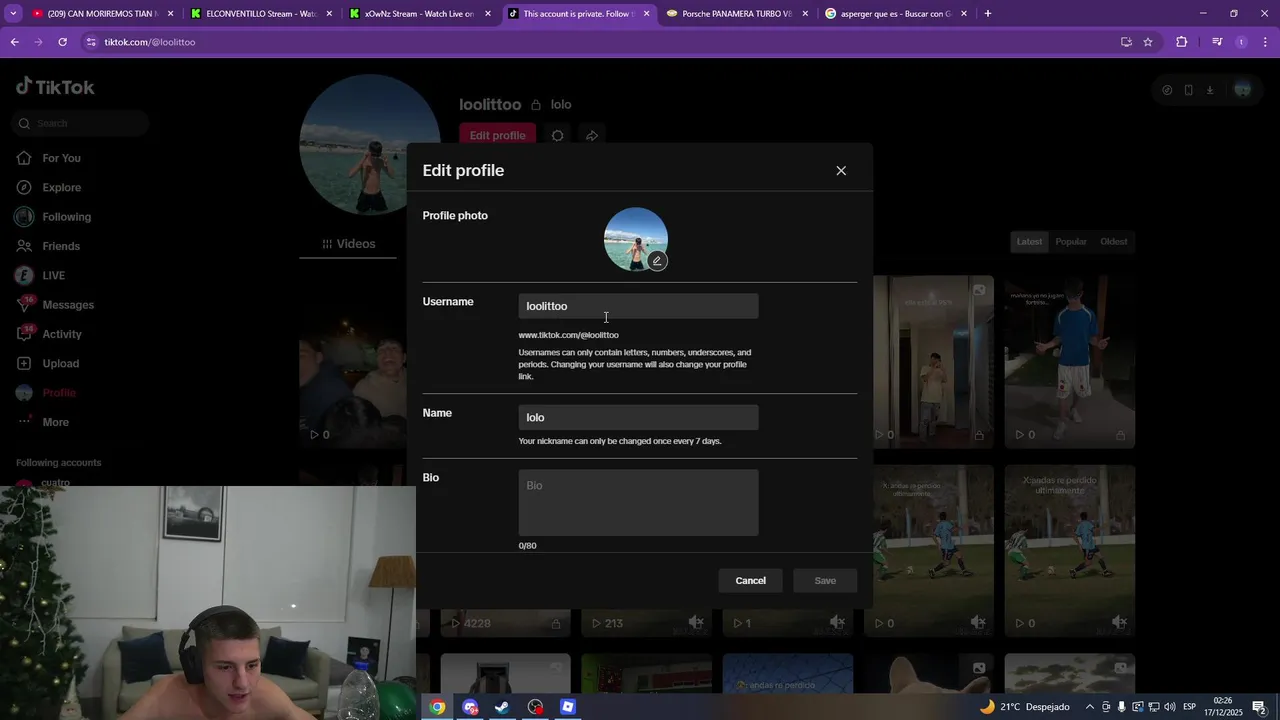Open the blue app icon in taskbar
Image resolution: width=1280 pixels, height=720 pixels.
[567, 707]
